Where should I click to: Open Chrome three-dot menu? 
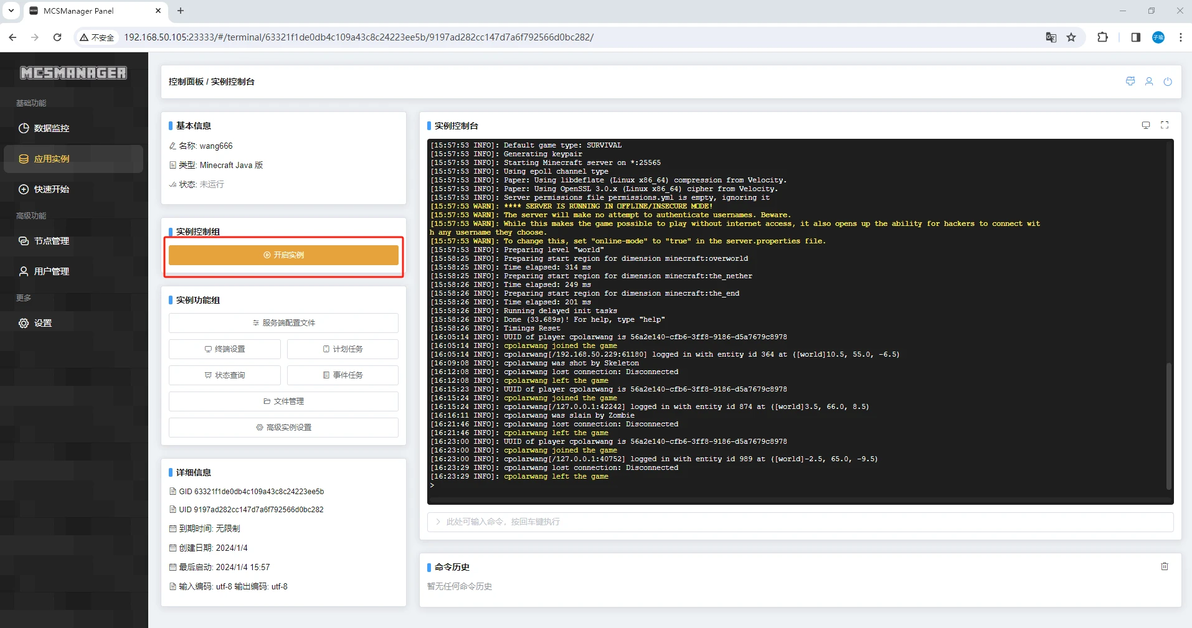coord(1181,37)
